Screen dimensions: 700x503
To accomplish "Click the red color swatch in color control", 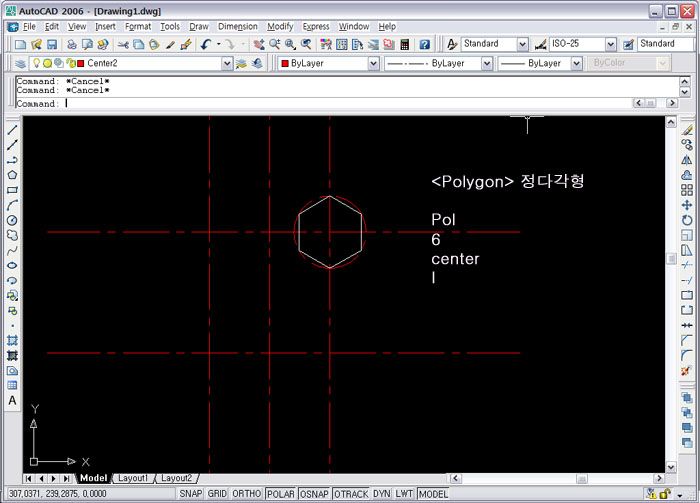I will [285, 64].
